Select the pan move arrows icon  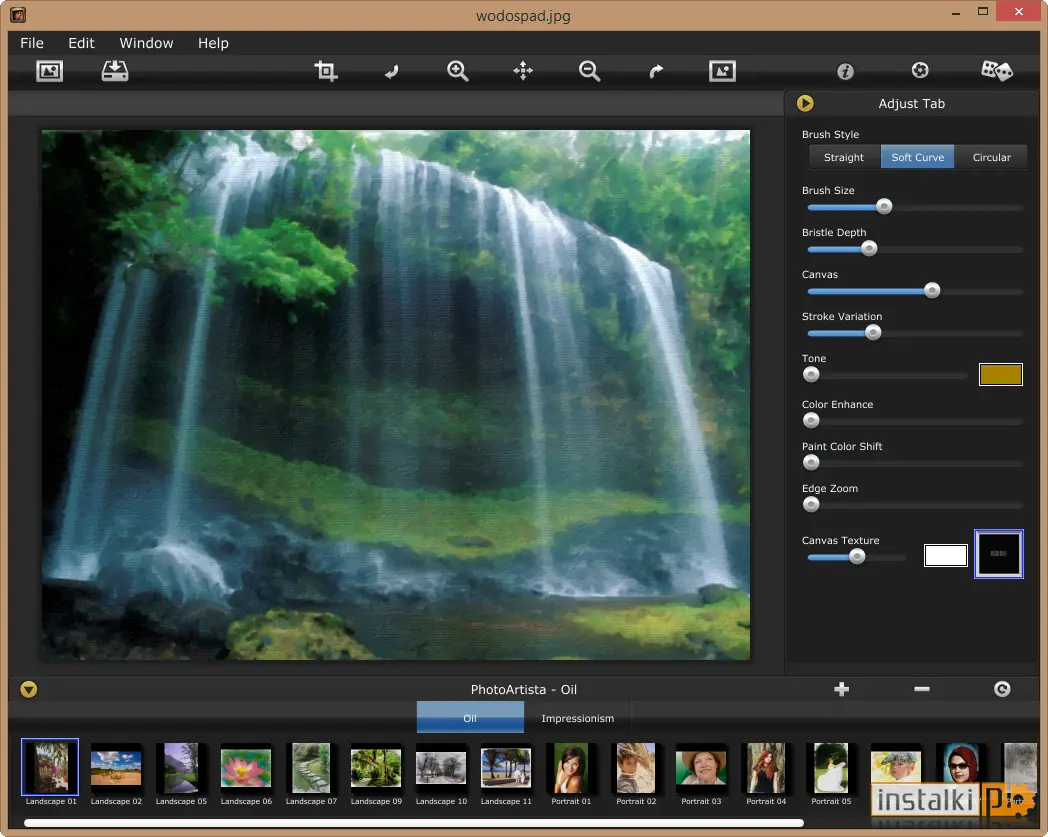coord(523,71)
